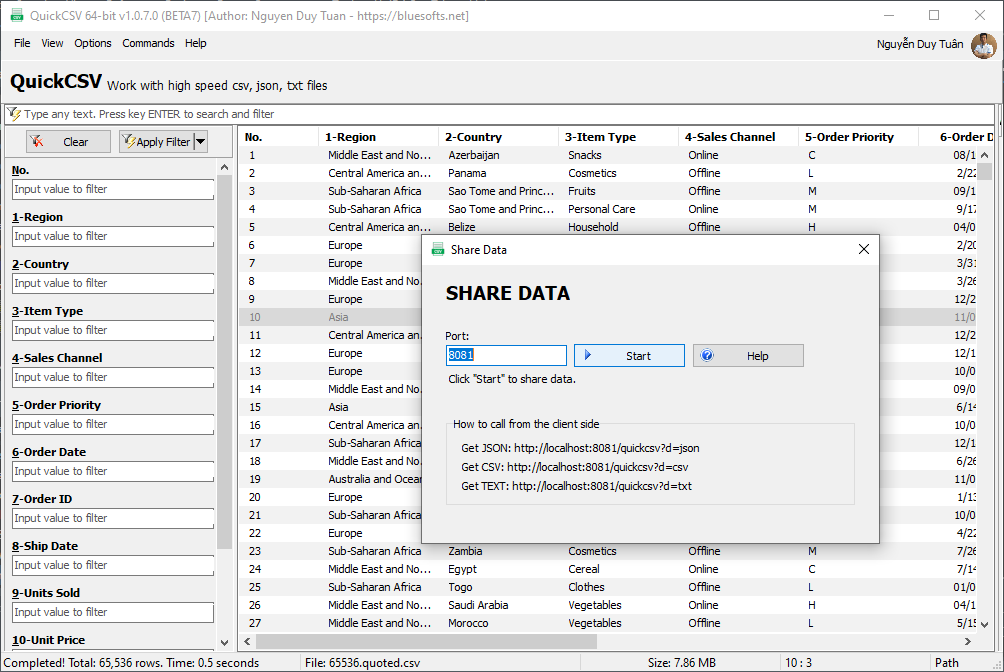Sort by the 3-Item Type column header
Screen dimensions: 1004x672
point(618,137)
